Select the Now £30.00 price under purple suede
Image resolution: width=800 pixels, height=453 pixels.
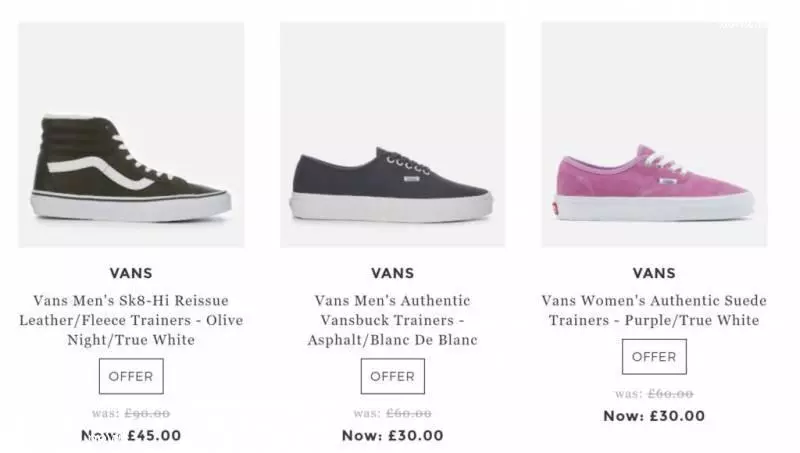coord(654,416)
